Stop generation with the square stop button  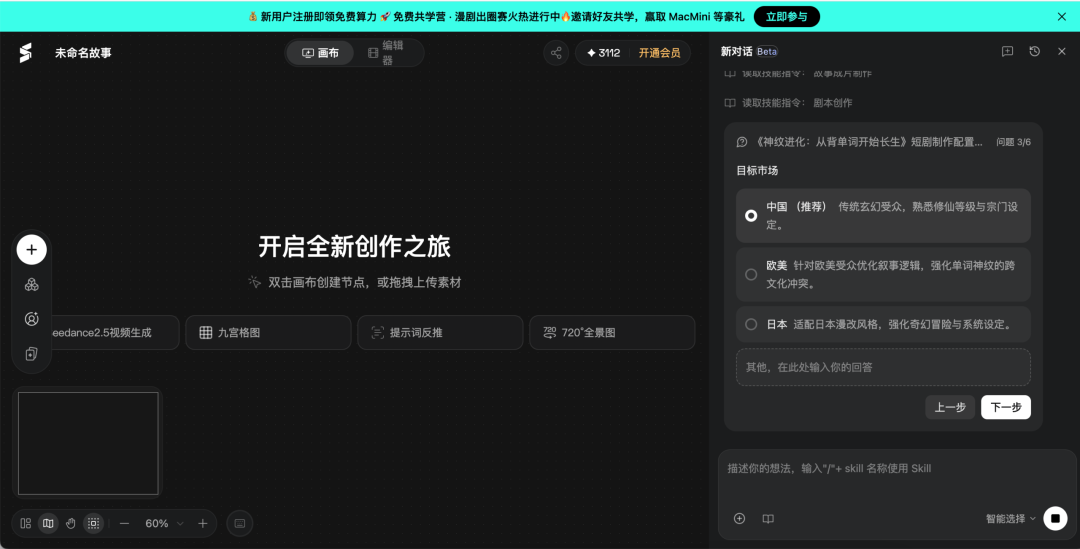click(x=1055, y=518)
